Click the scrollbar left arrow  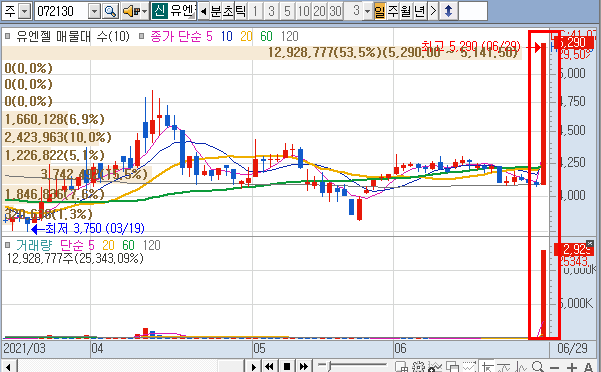point(8,367)
